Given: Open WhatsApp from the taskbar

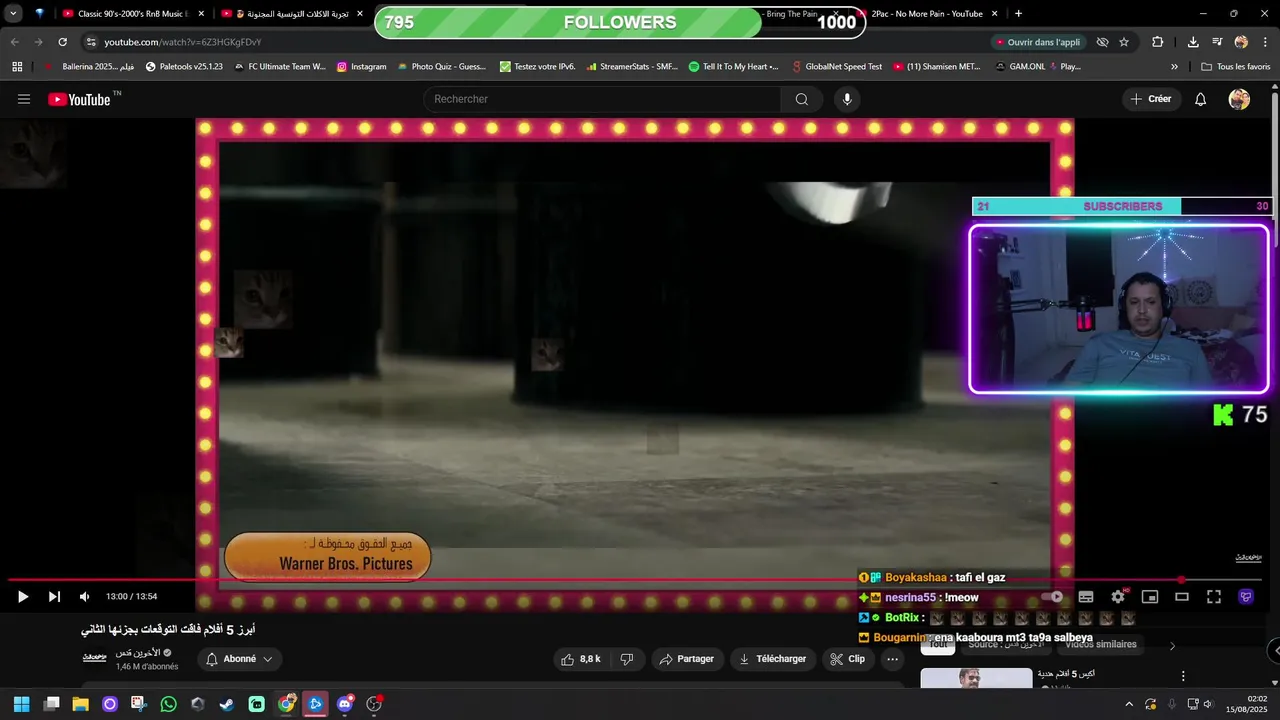Looking at the screenshot, I should [168, 704].
